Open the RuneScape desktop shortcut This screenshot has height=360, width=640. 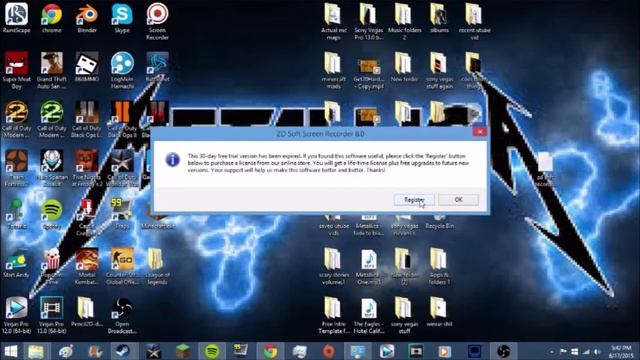pyautogui.click(x=16, y=18)
